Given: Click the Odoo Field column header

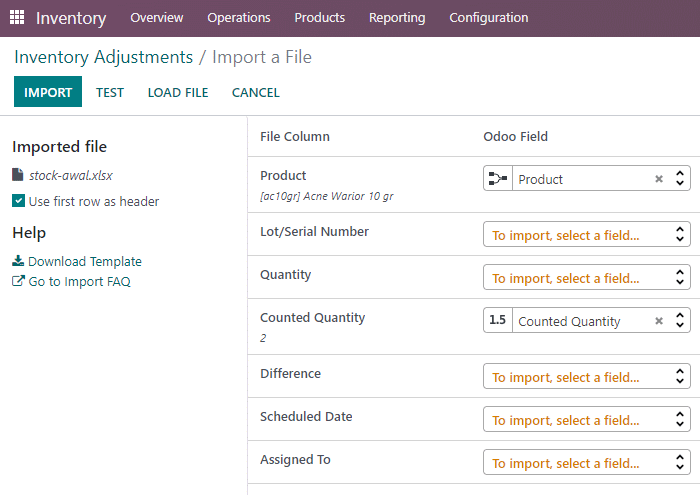Looking at the screenshot, I should tap(516, 136).
